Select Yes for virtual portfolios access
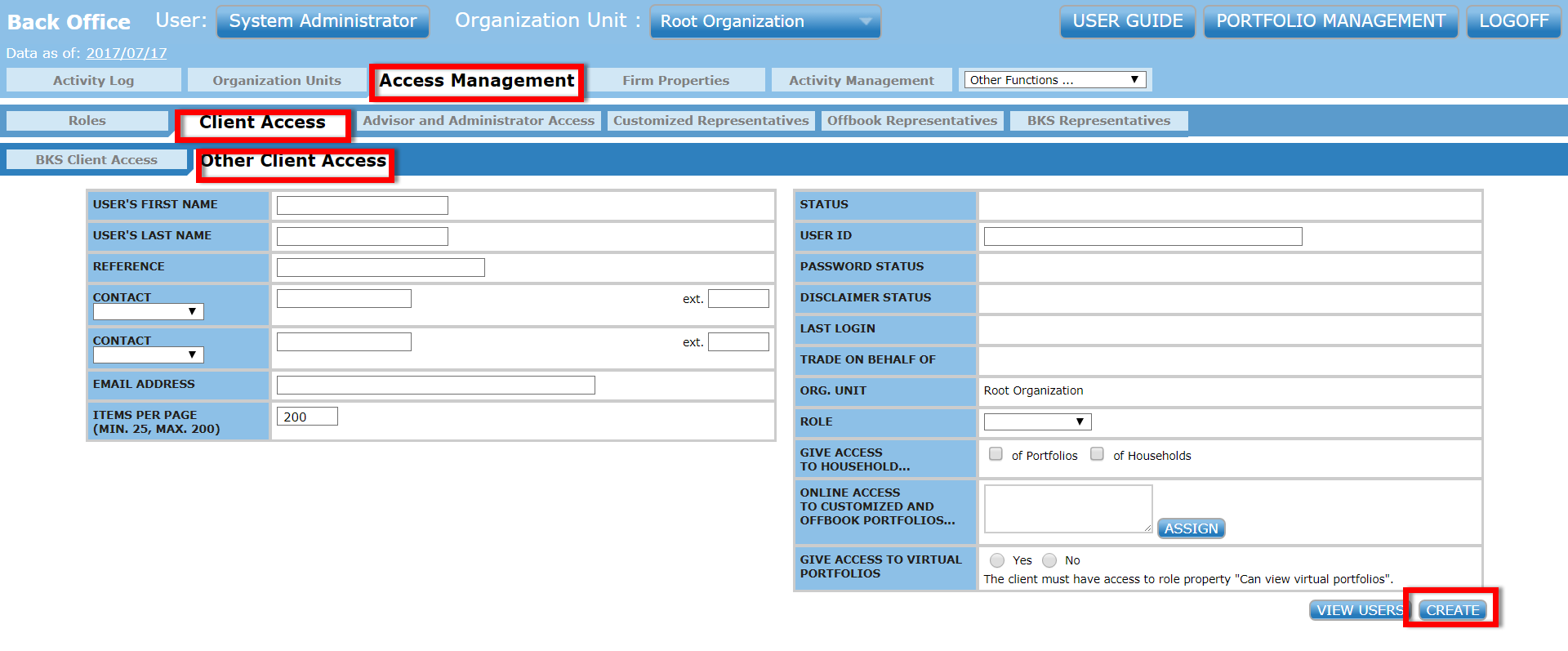The image size is (1568, 651). (997, 560)
